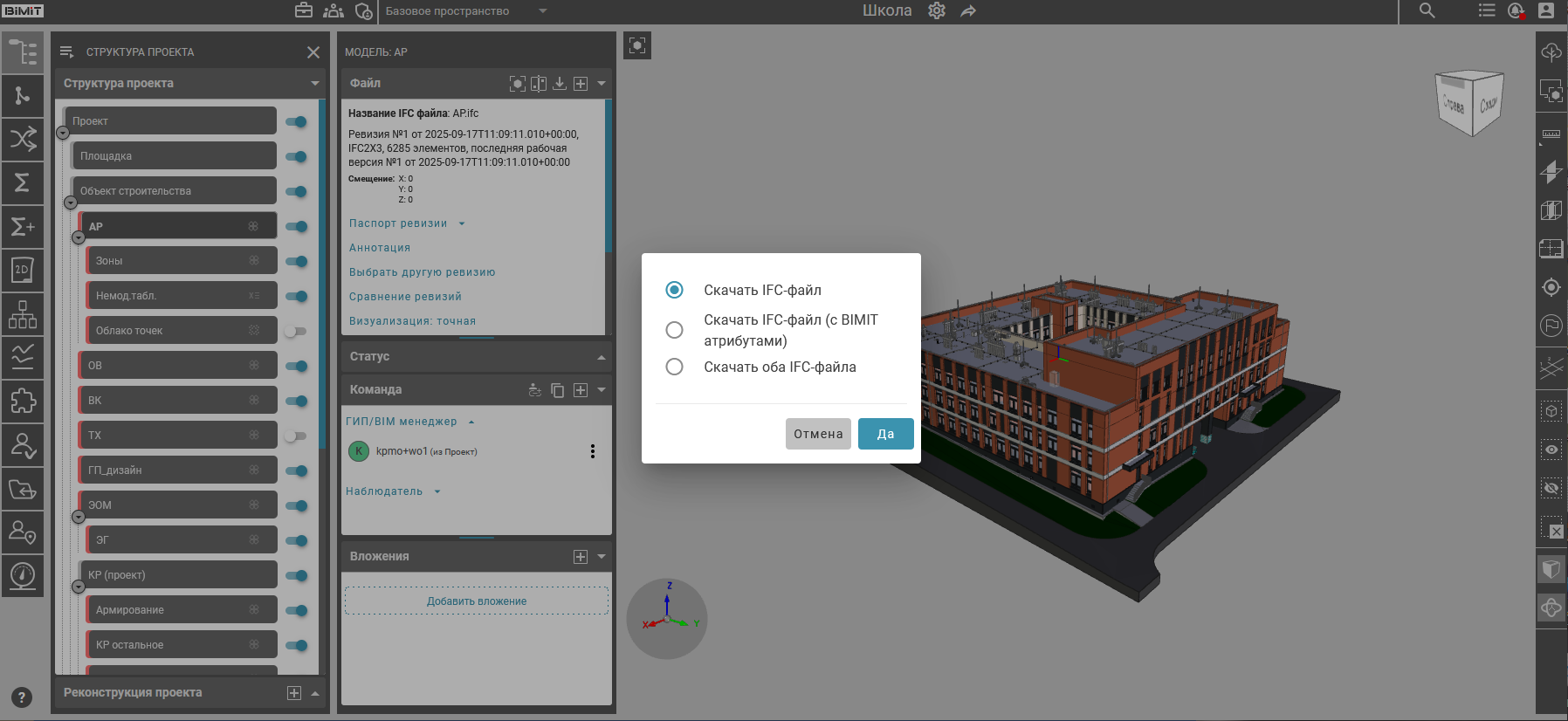Click the copy icon in Команда header

(x=558, y=390)
